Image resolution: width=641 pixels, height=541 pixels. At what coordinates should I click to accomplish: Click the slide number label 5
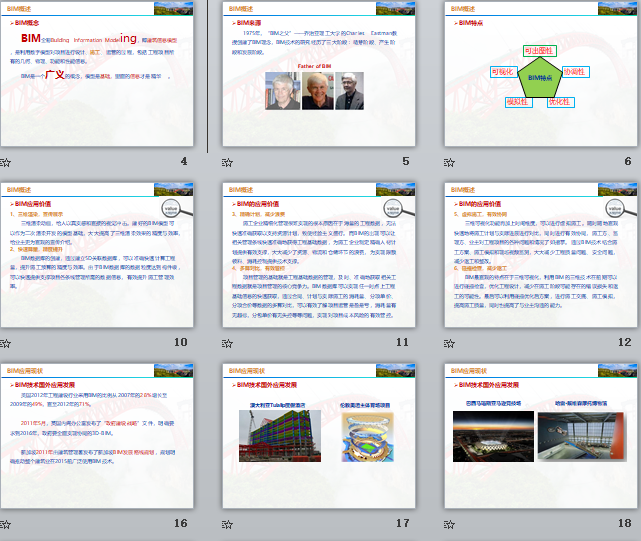point(405,162)
